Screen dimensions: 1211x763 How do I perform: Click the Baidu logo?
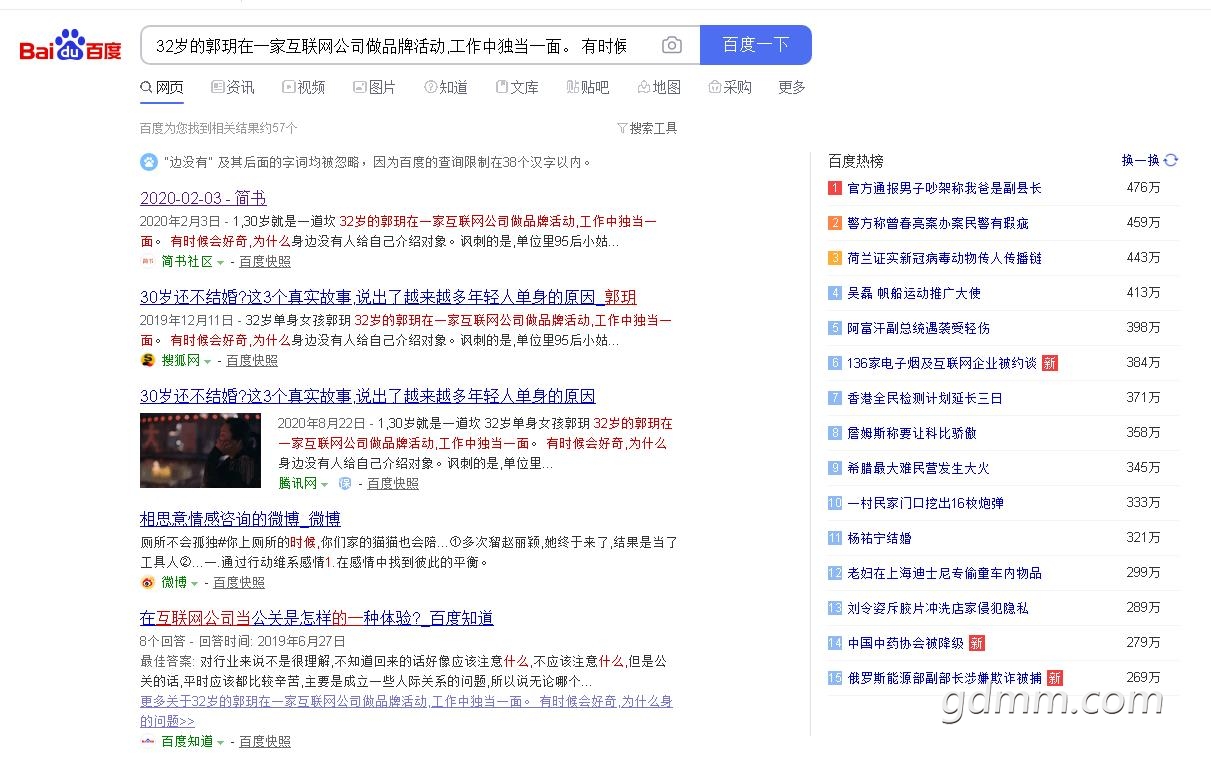(70, 46)
